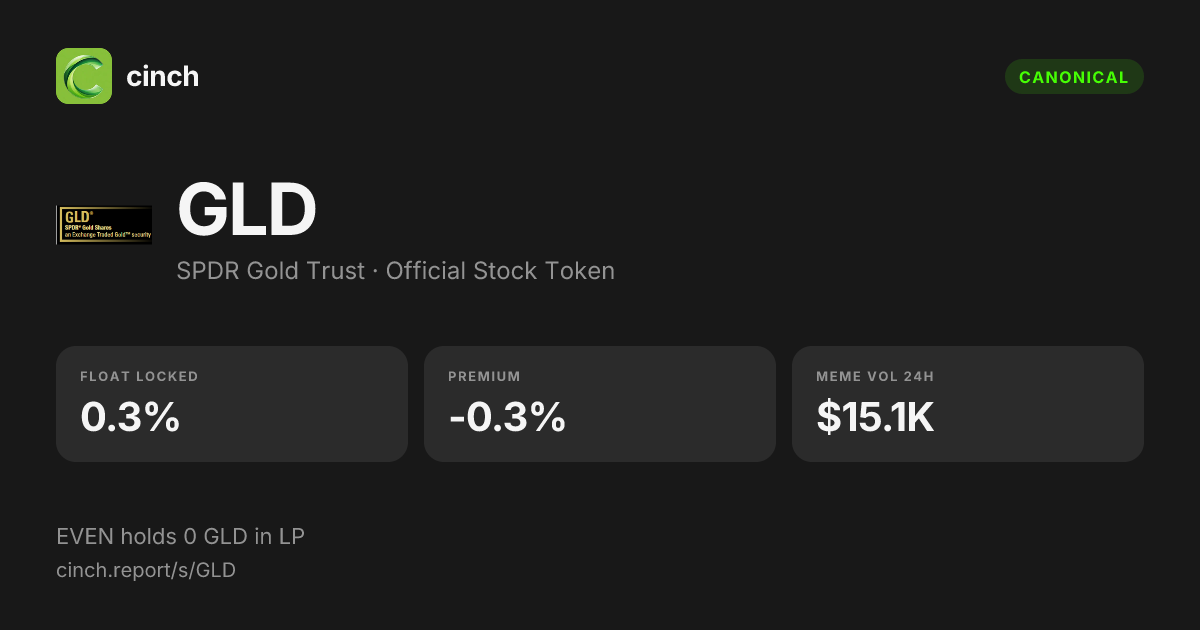The height and width of the screenshot is (630, 1200).
Task: Open the cinch.report/s/GLD link
Action: tap(146, 570)
